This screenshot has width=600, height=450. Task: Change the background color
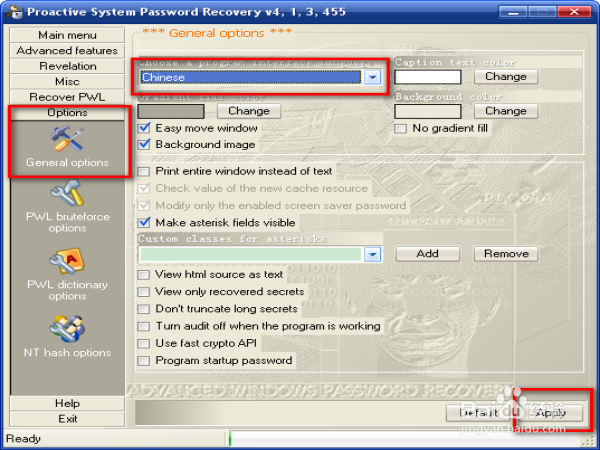506,111
